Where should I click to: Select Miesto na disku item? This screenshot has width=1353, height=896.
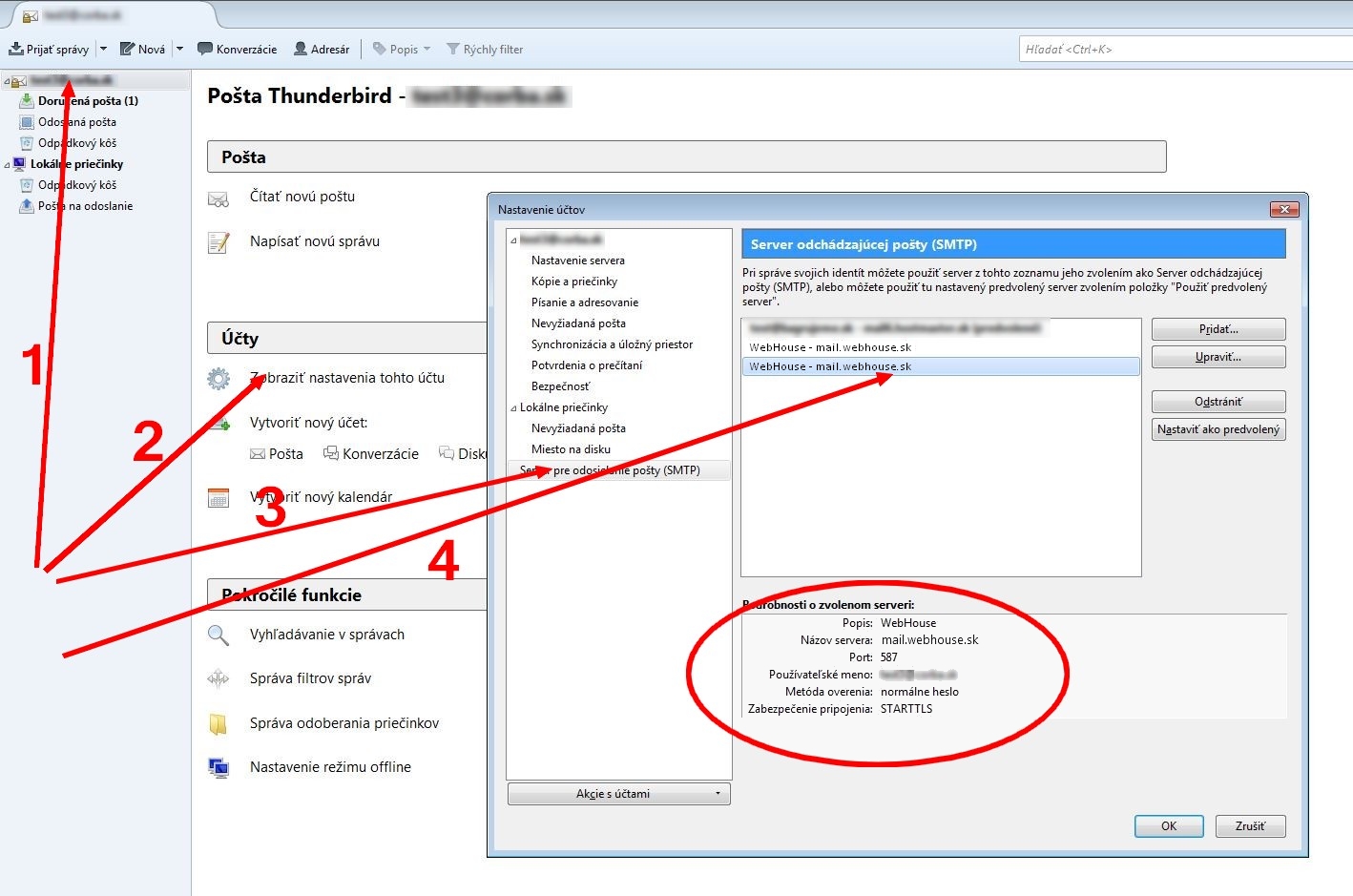[571, 448]
